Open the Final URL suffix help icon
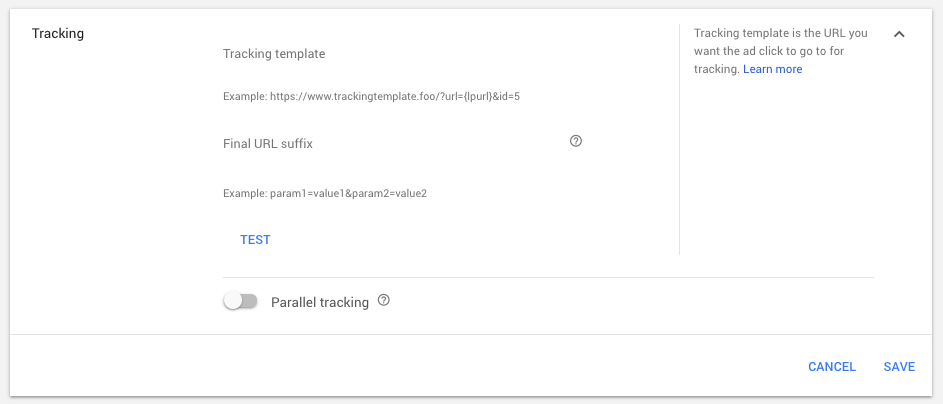 (x=576, y=141)
